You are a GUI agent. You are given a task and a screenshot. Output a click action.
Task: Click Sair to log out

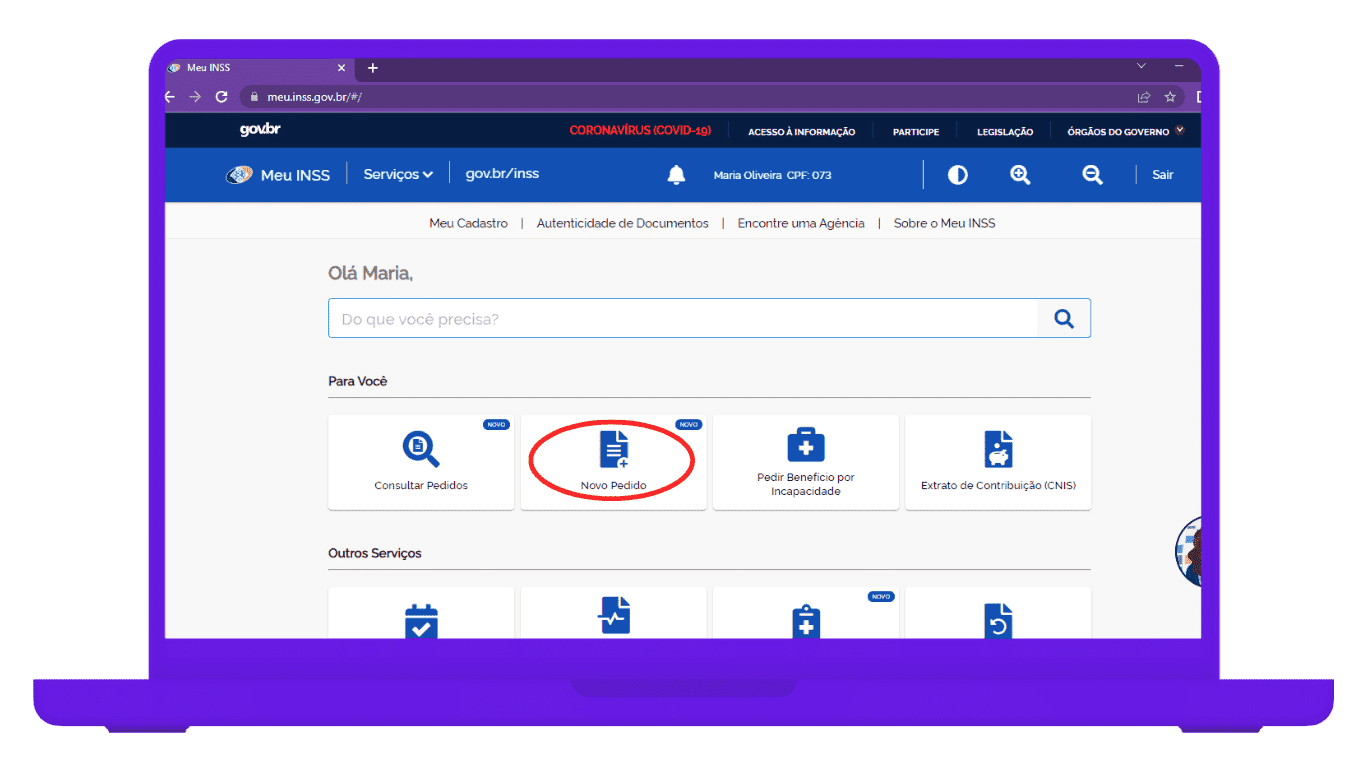(1162, 175)
